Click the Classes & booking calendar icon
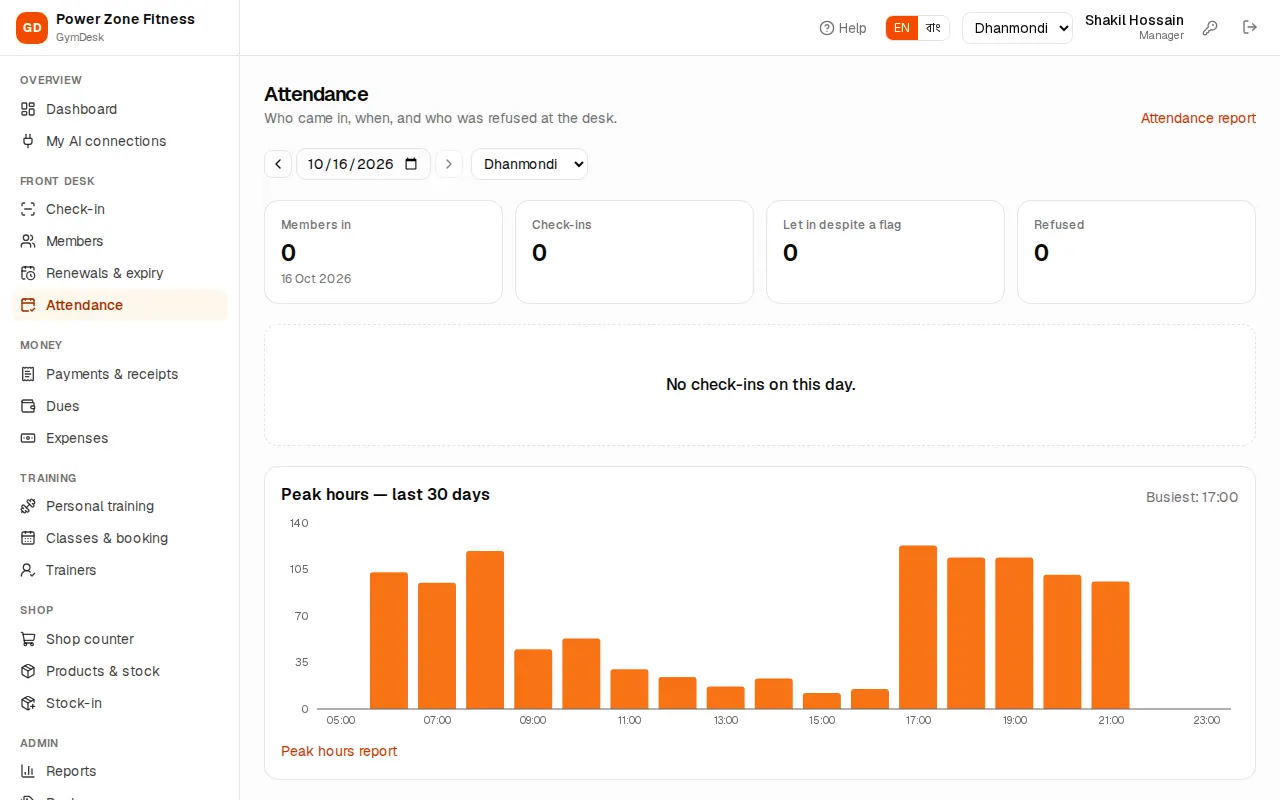Screen dimensions: 1280x800 (x=28, y=538)
